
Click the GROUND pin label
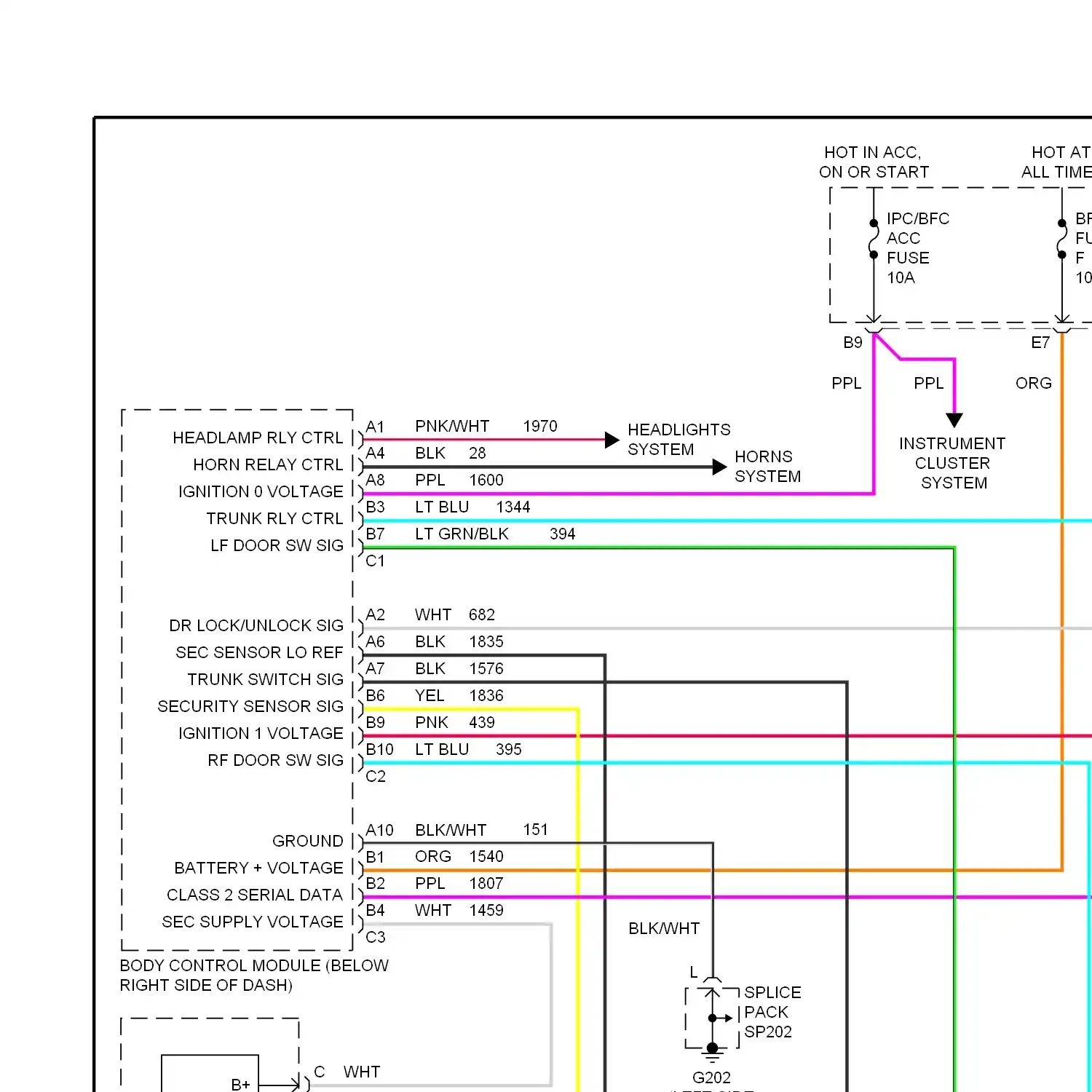click(307, 841)
